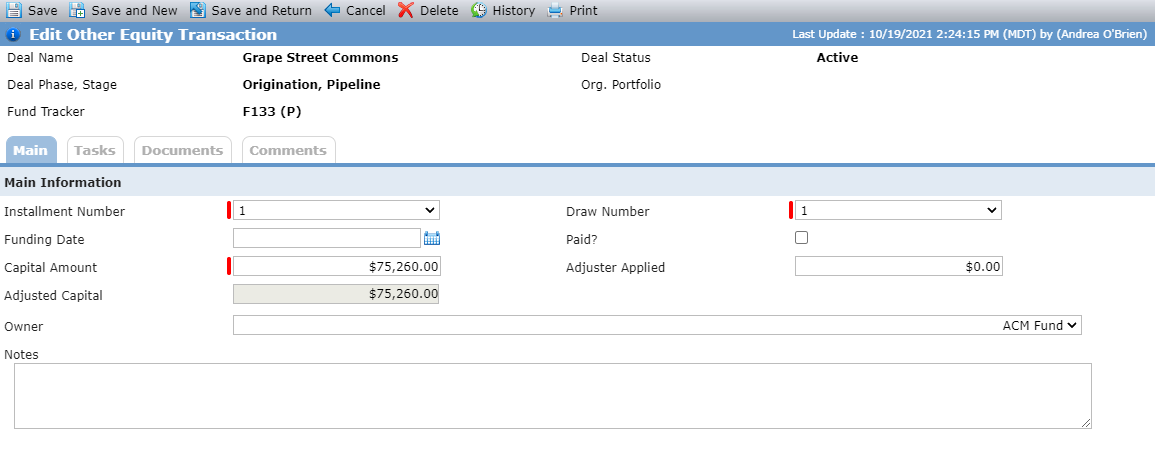Click the Main Information section header
Image resolution: width=1155 pixels, height=450 pixels.
(x=63, y=182)
